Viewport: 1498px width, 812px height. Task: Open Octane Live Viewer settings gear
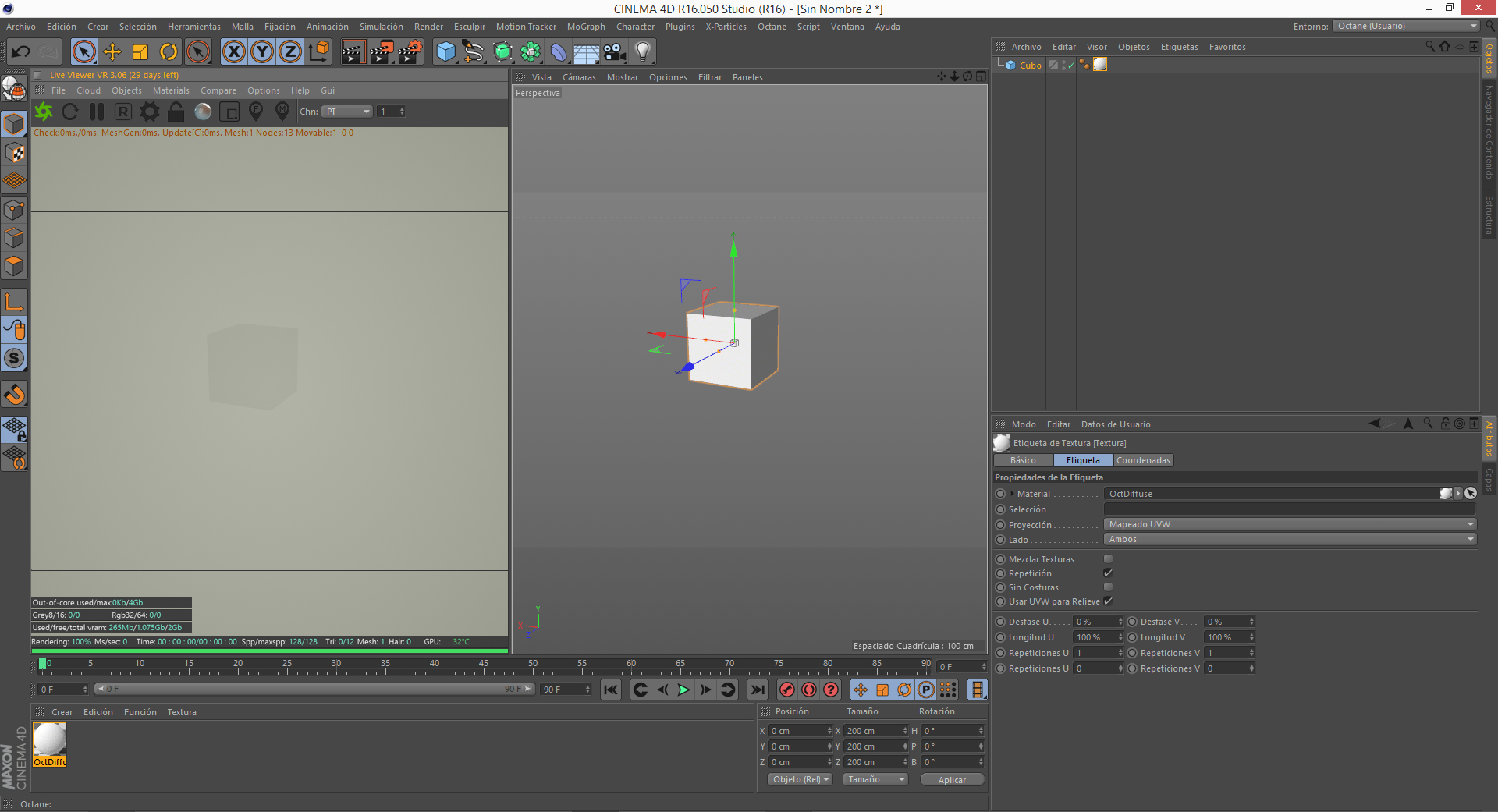[150, 112]
